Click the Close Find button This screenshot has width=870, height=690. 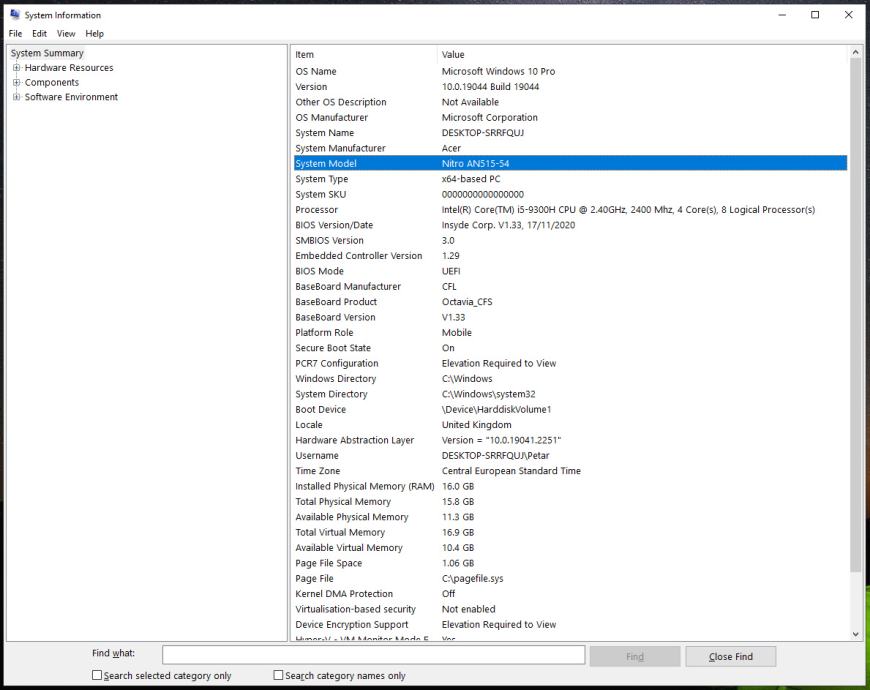coord(730,656)
